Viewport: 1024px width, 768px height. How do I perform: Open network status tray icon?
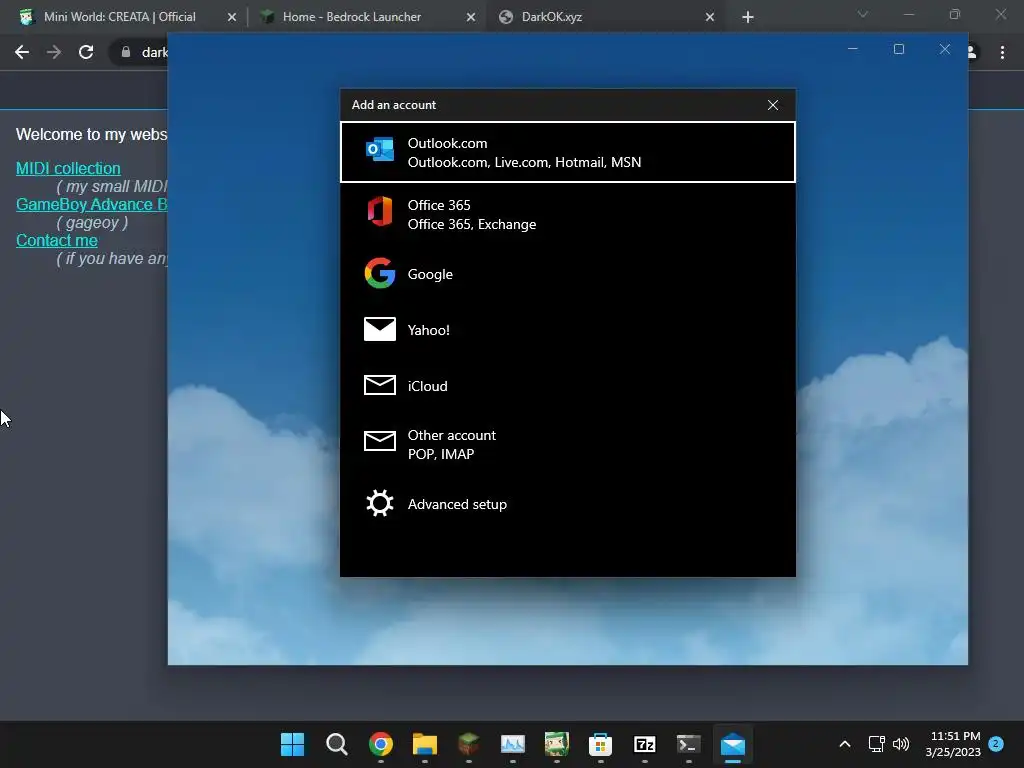876,744
